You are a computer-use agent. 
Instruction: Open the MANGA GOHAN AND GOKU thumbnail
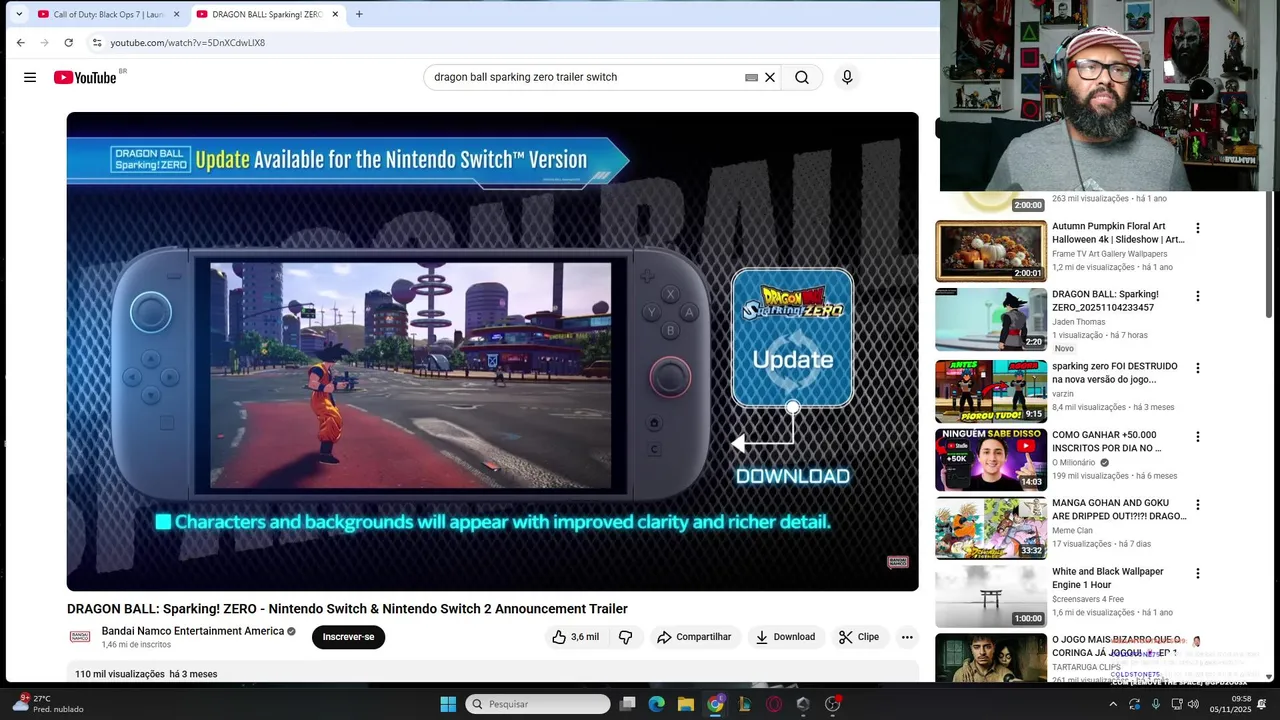point(991,528)
